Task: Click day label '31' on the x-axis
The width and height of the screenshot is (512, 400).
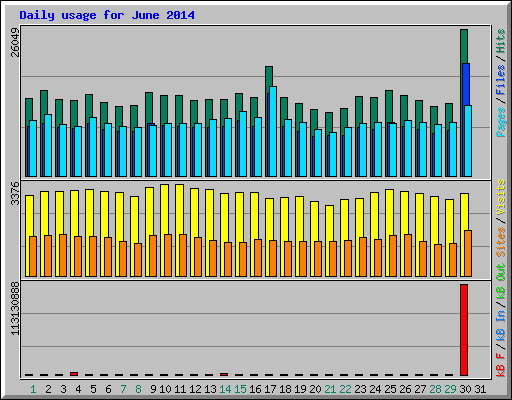Action: pos(480,389)
